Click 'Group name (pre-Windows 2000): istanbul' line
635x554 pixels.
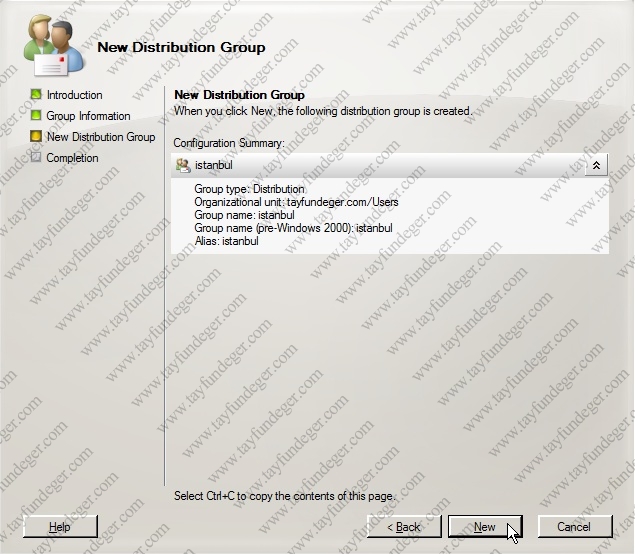[x=294, y=228]
